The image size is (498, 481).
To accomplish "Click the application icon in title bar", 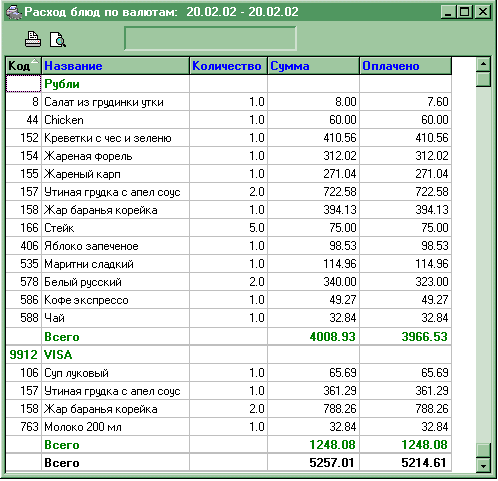I will 14,12.
